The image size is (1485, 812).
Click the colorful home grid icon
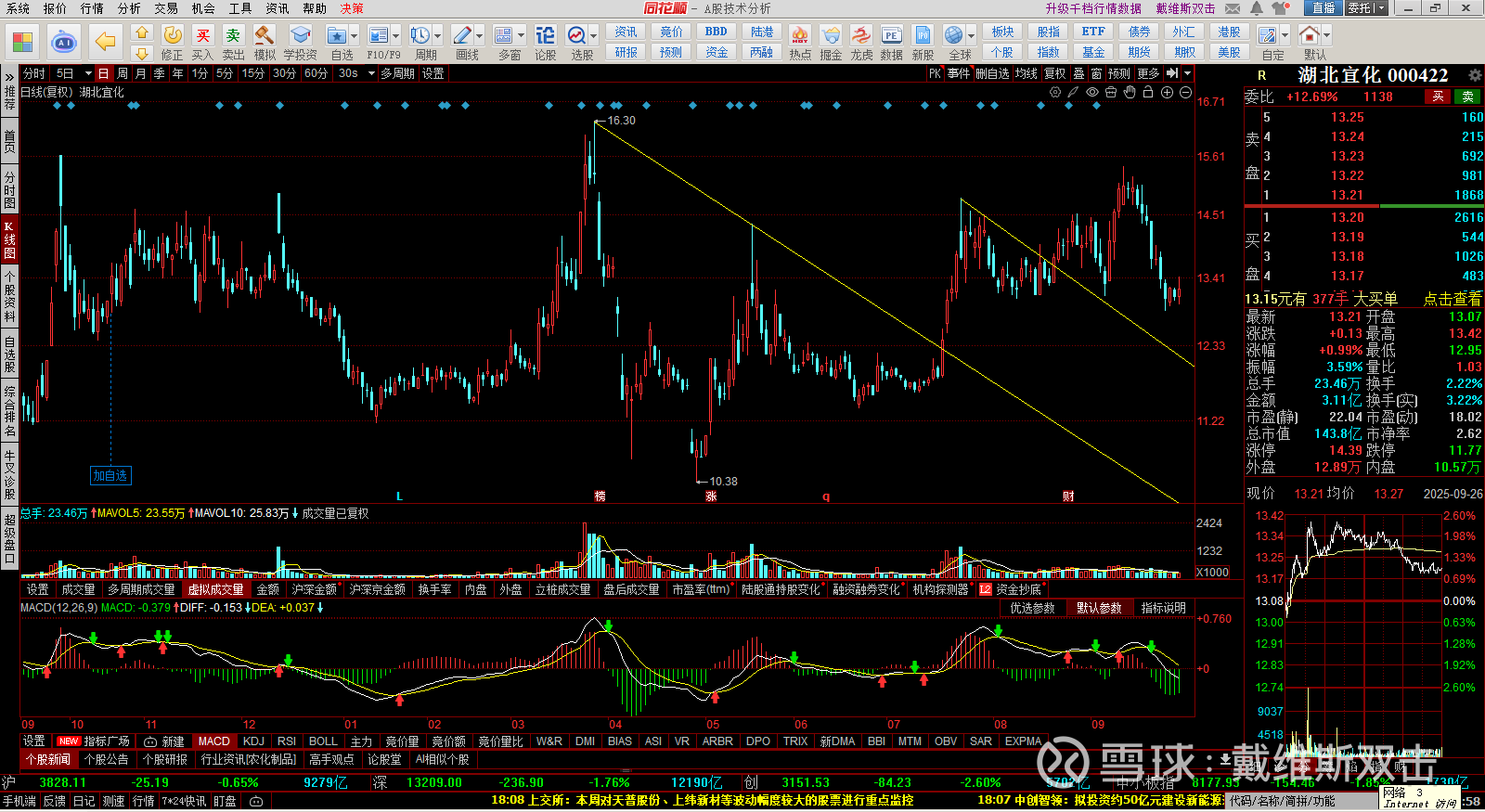22,42
